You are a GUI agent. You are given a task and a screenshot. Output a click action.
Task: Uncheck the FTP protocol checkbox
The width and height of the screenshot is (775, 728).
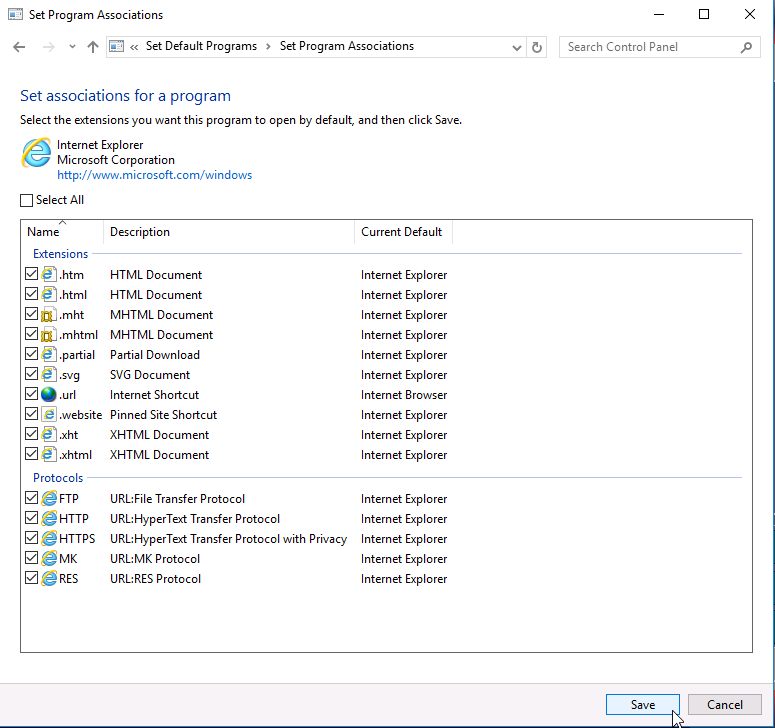pos(32,498)
